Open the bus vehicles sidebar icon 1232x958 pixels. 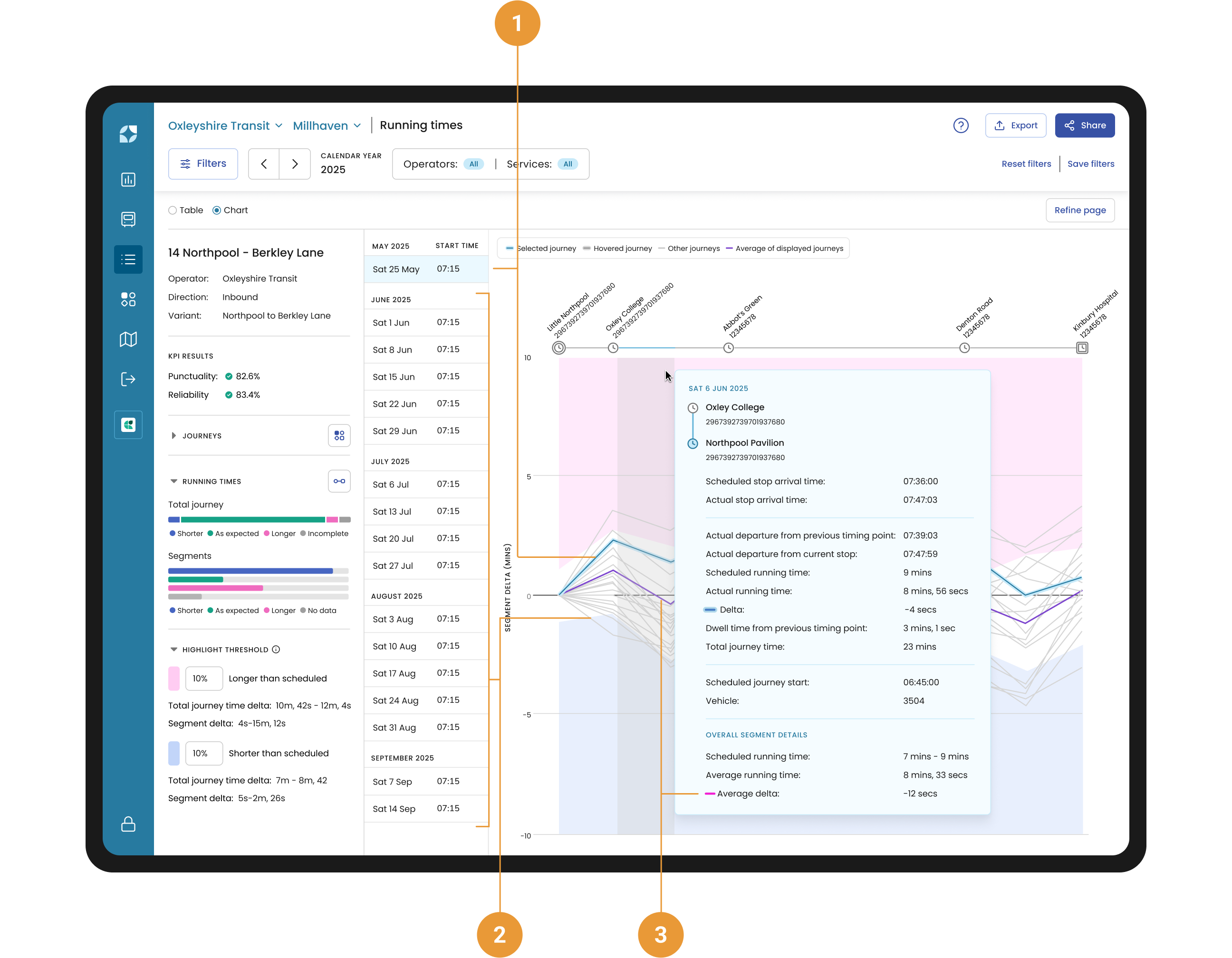point(128,220)
